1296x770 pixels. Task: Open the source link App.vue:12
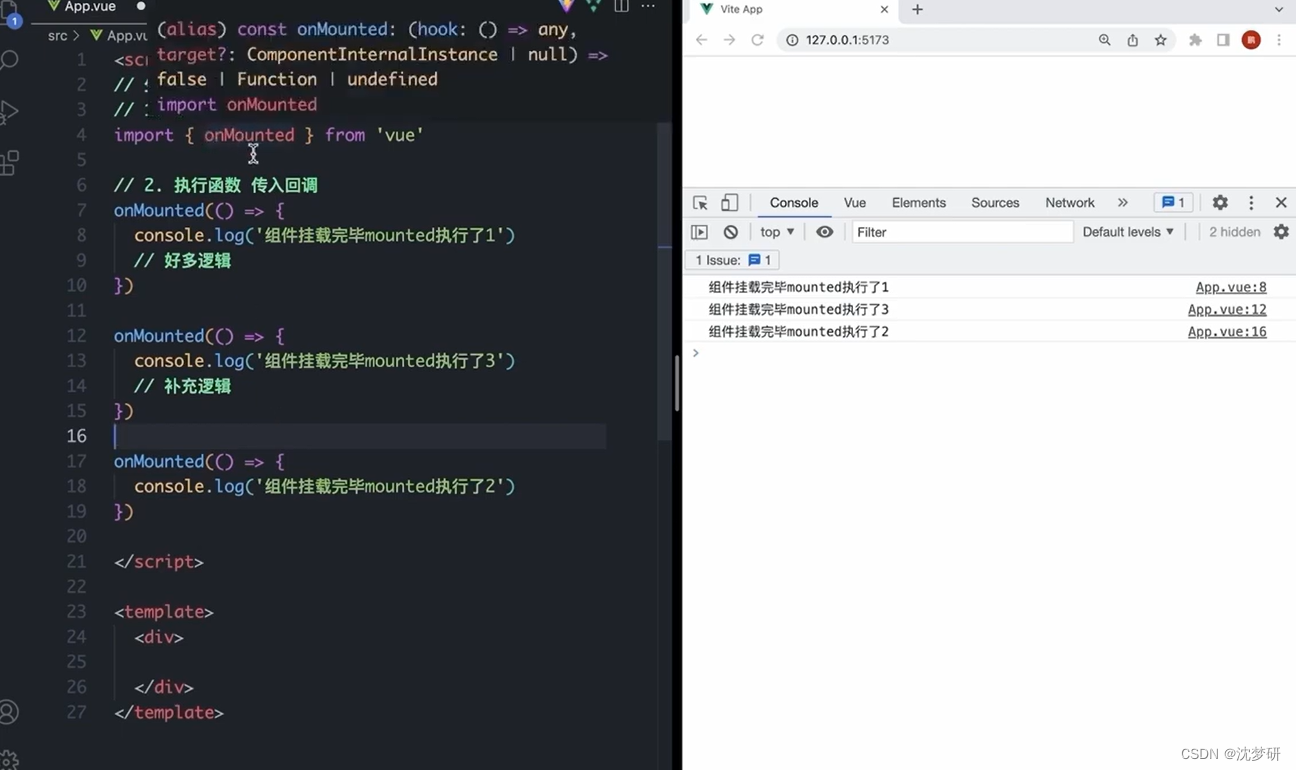(x=1227, y=310)
